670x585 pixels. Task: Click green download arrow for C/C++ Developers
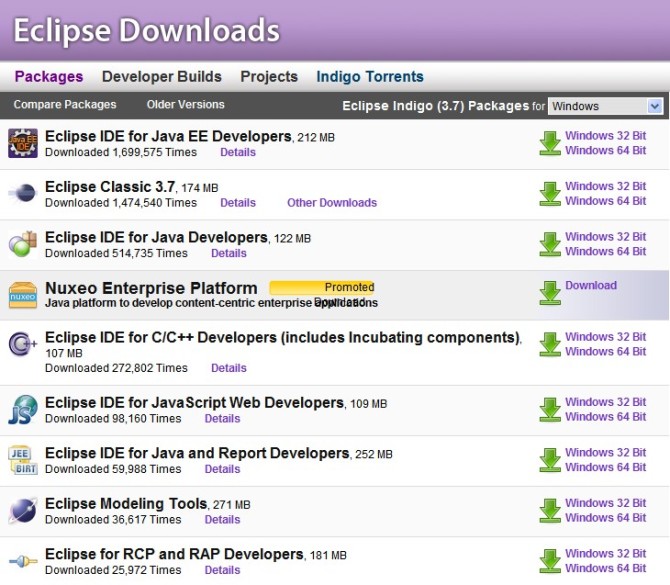pos(550,344)
